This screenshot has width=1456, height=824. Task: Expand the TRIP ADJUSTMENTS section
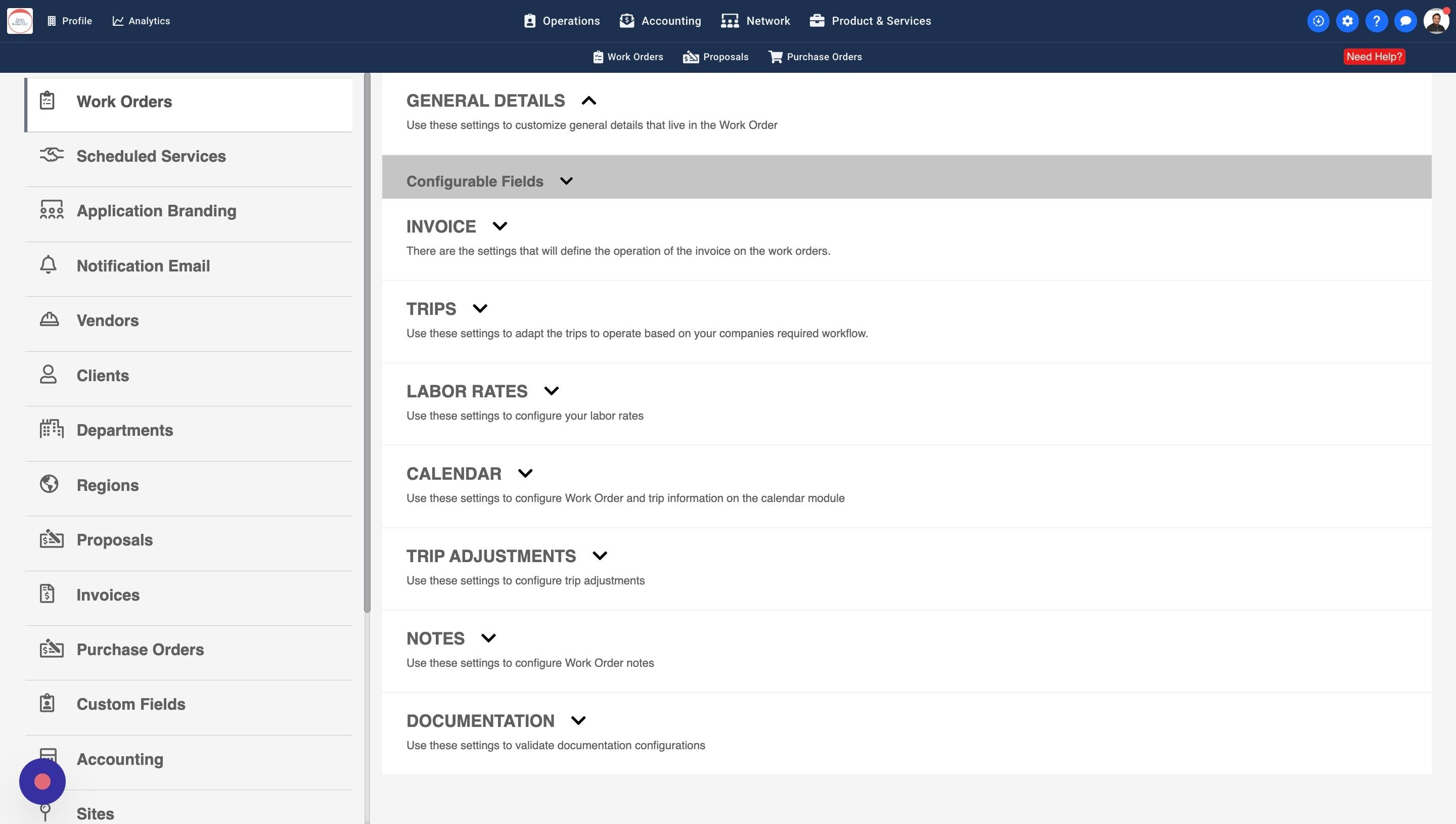(599, 556)
